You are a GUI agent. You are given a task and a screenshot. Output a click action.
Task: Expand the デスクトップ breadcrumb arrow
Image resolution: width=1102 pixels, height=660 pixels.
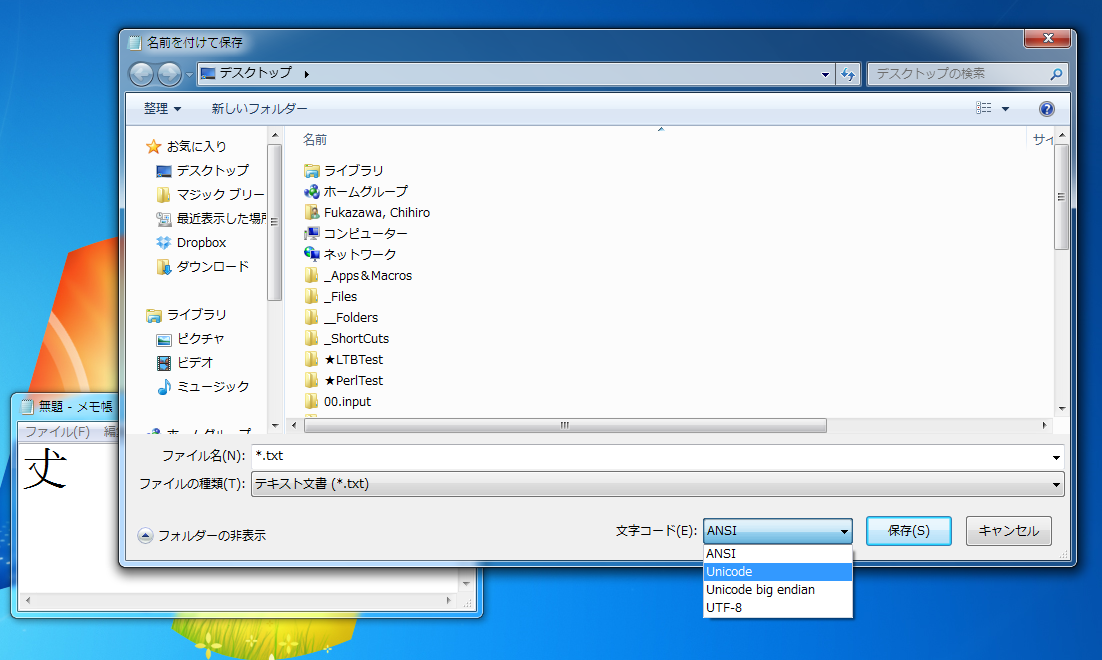tap(306, 74)
